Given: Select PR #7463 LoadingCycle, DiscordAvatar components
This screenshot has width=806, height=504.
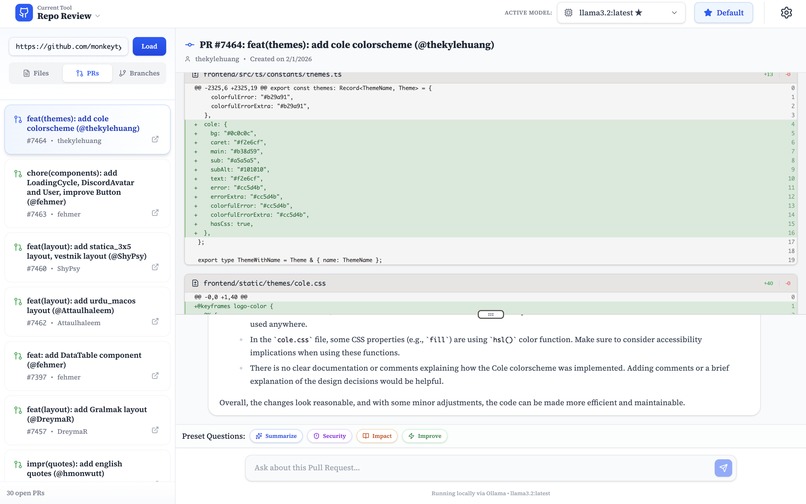Looking at the screenshot, I should click(87, 193).
